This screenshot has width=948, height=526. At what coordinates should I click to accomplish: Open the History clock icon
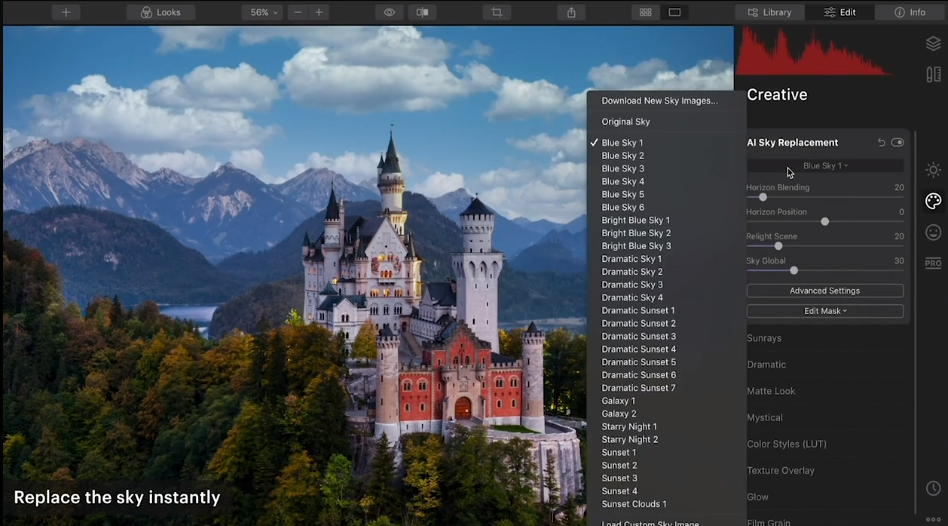point(933,488)
